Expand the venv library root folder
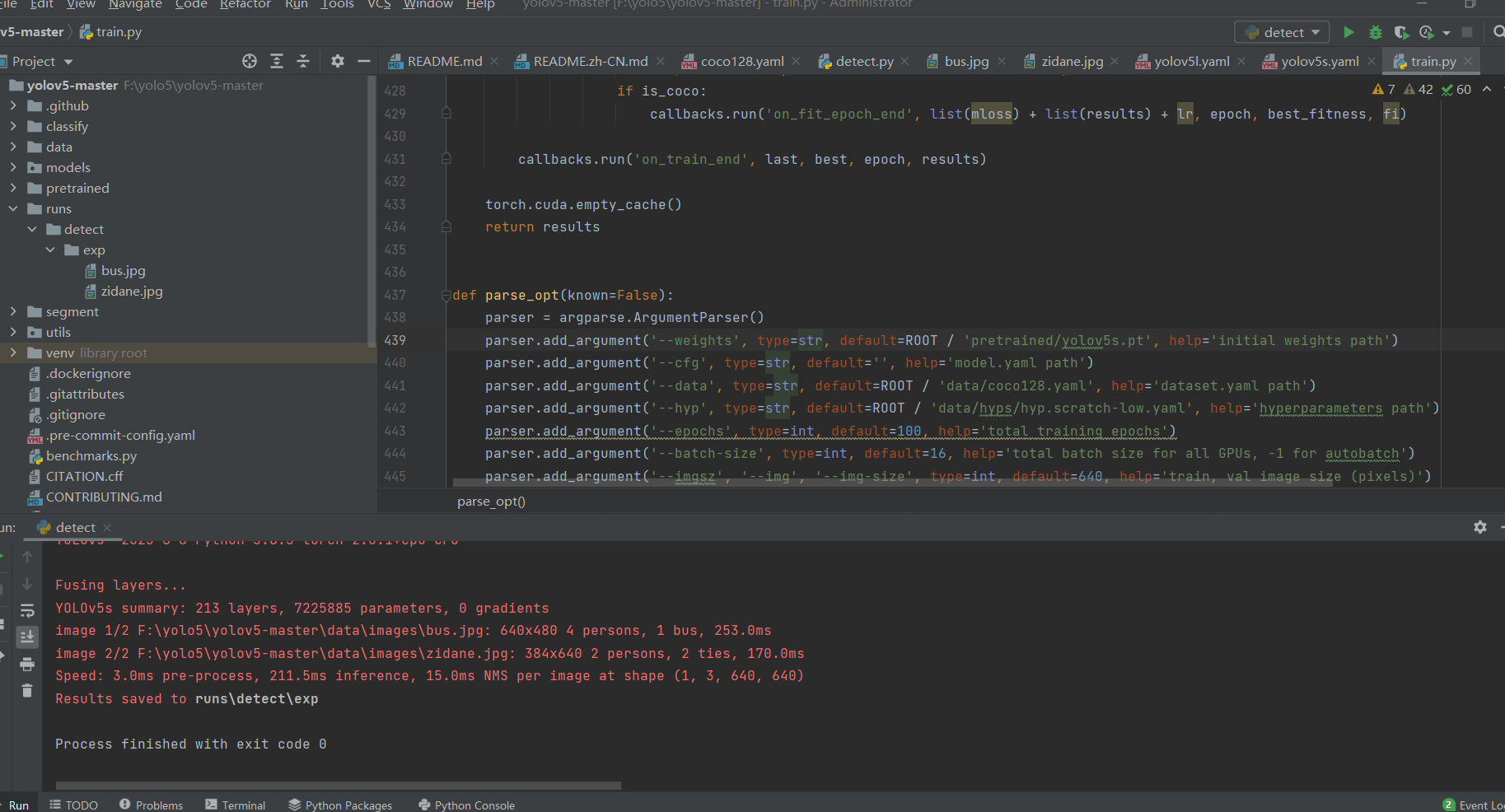Screen dimensions: 1505x812 [x=13, y=352]
